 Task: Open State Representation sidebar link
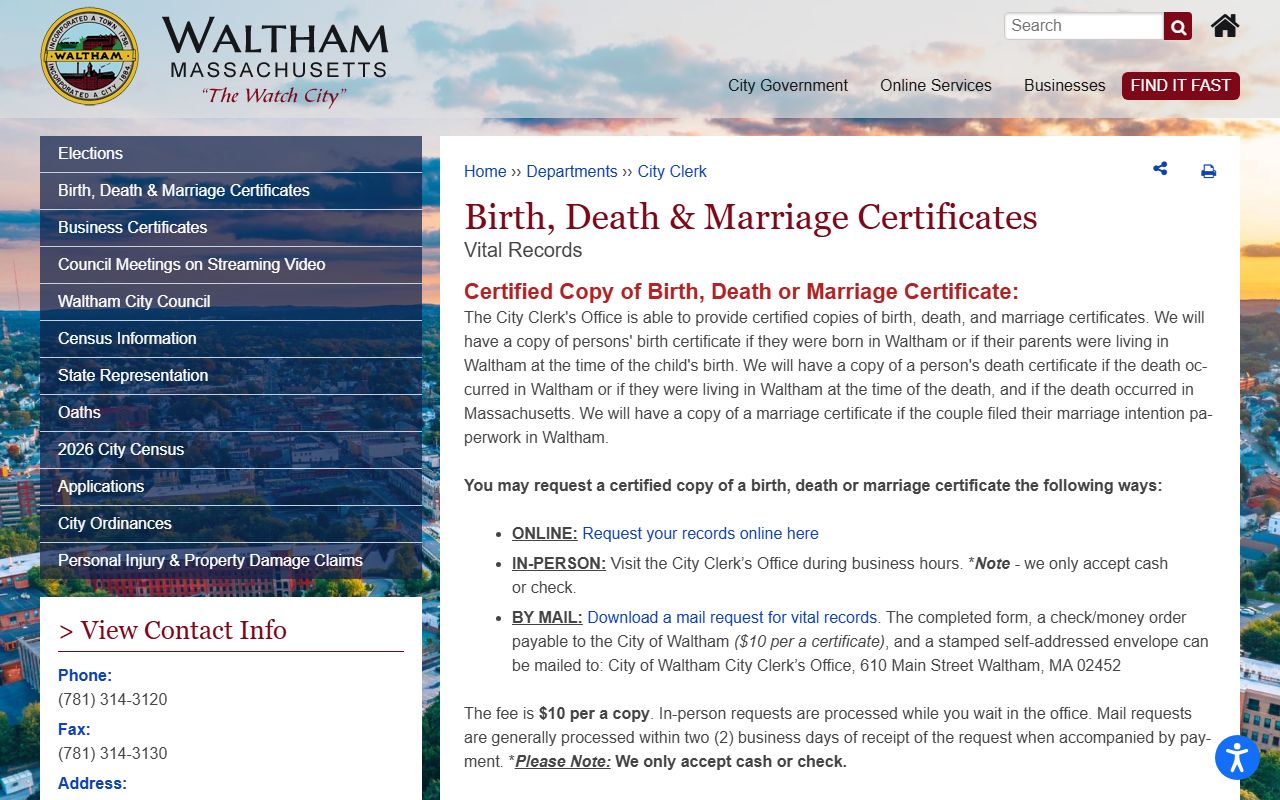pos(231,376)
